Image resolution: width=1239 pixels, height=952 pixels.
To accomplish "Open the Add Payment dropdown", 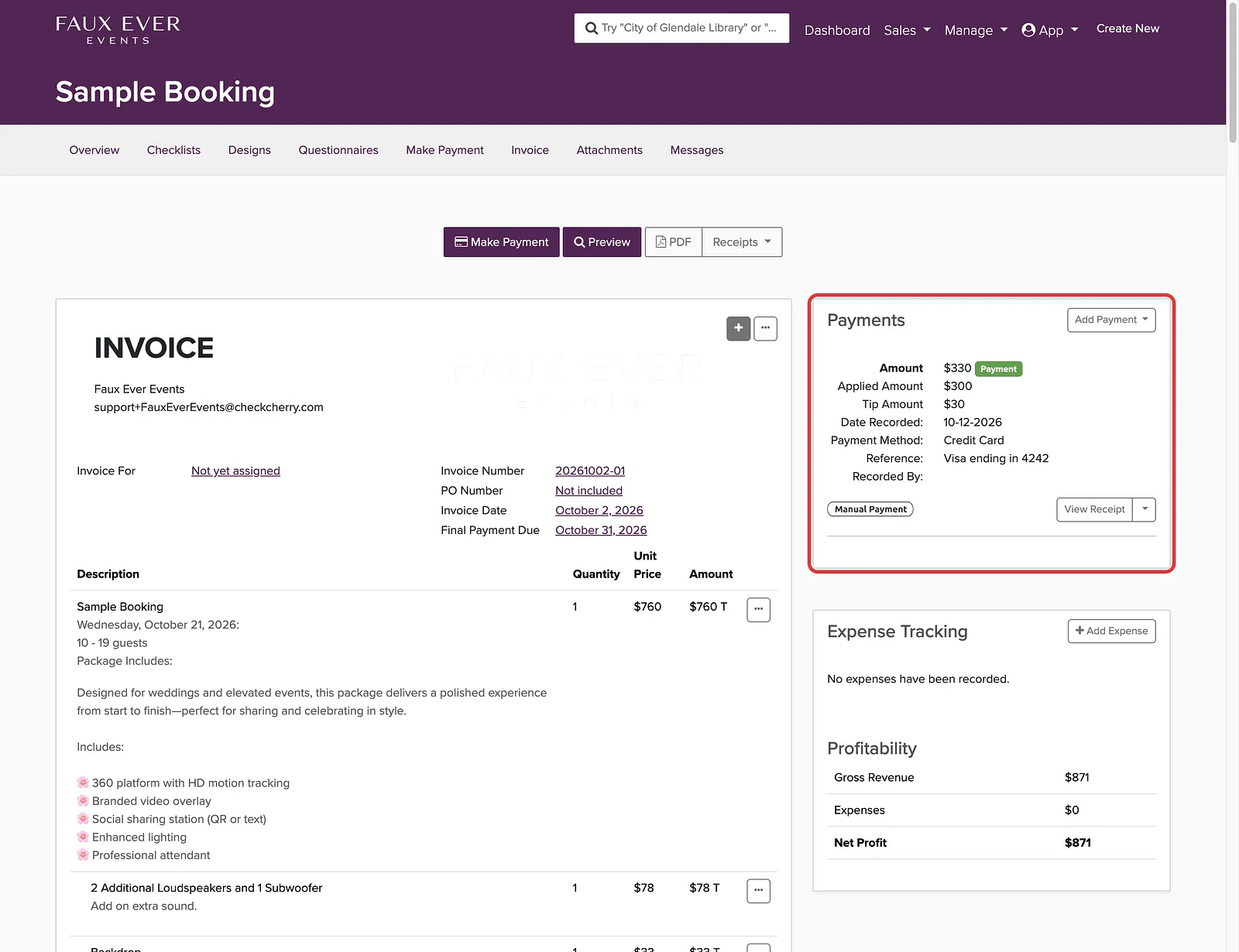I will [1111, 320].
